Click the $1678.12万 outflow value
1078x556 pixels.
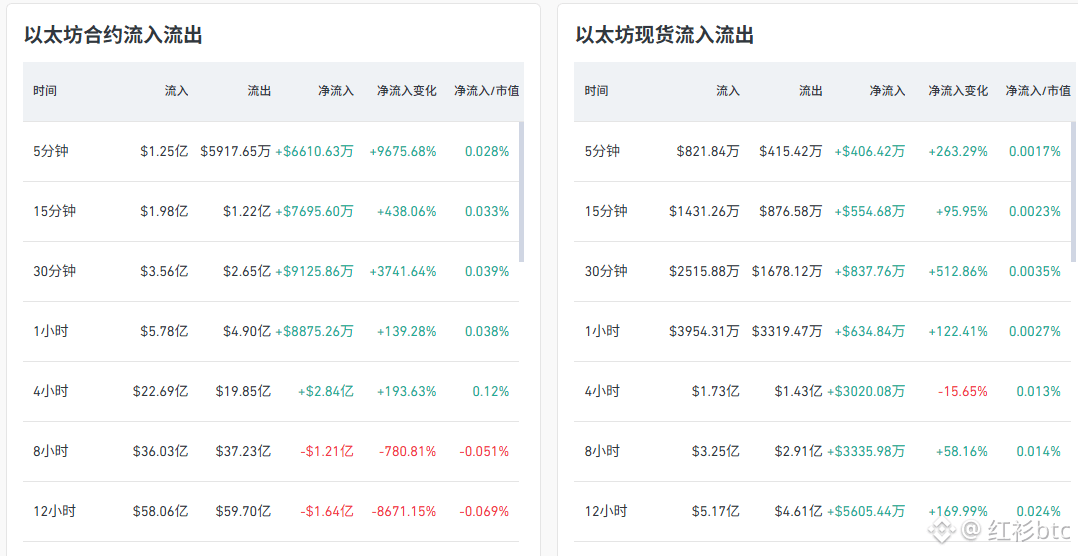coord(787,271)
